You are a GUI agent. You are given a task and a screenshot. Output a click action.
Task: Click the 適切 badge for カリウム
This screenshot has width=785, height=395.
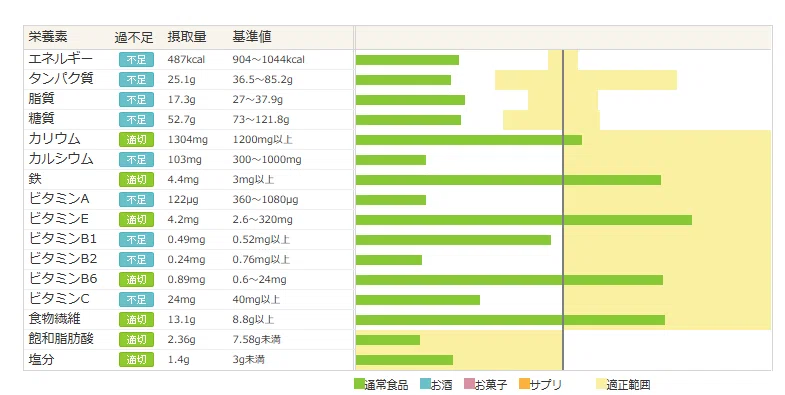(136, 140)
